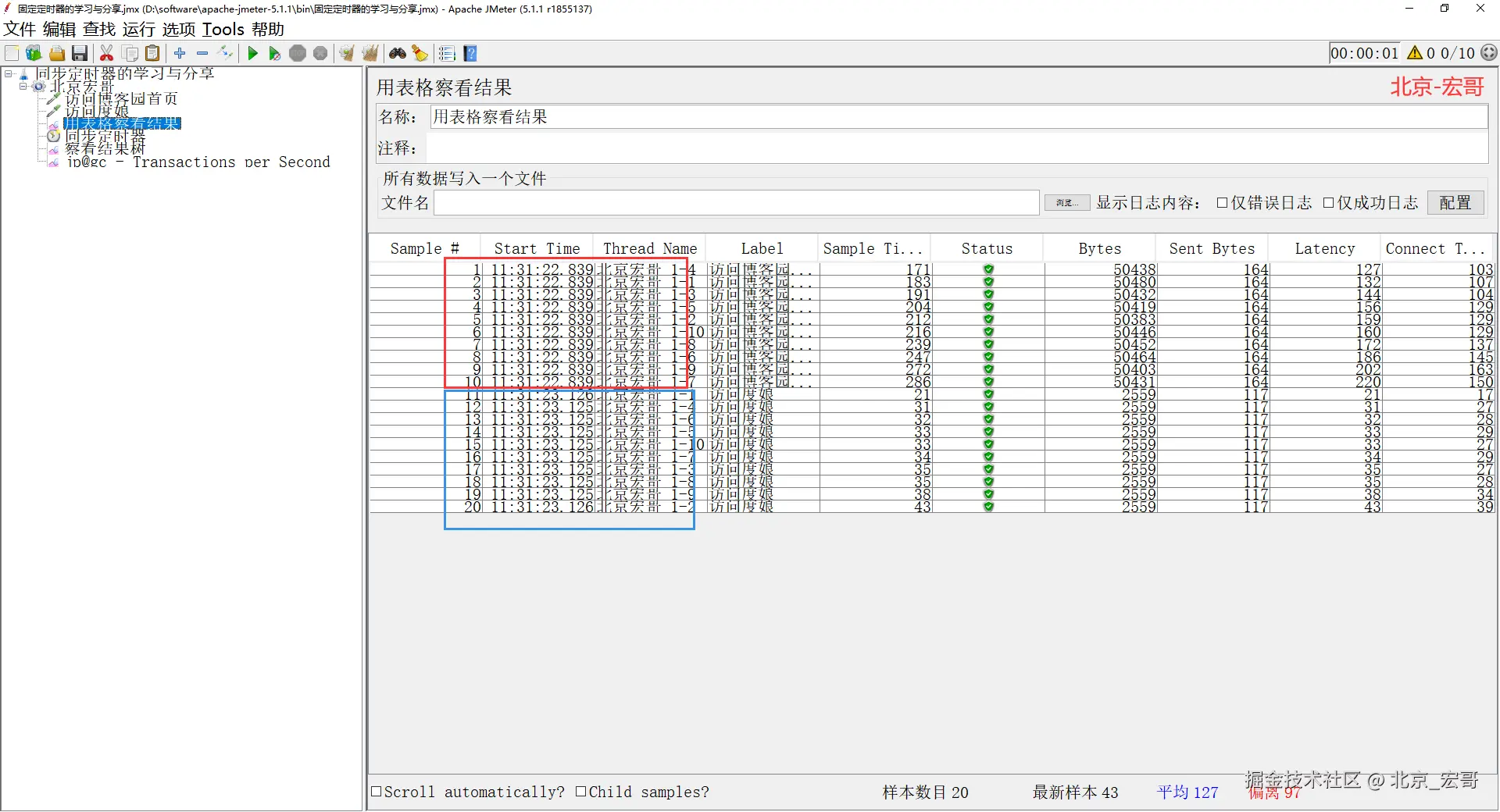The image size is (1500, 812).
Task: Click the 配置 button
Action: (1455, 203)
